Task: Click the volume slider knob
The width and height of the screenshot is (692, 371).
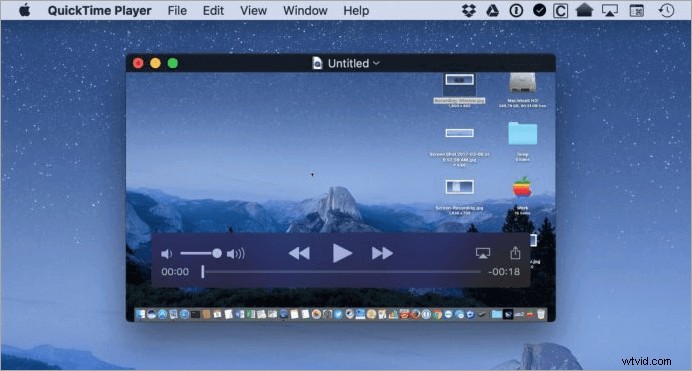Action: click(x=217, y=253)
